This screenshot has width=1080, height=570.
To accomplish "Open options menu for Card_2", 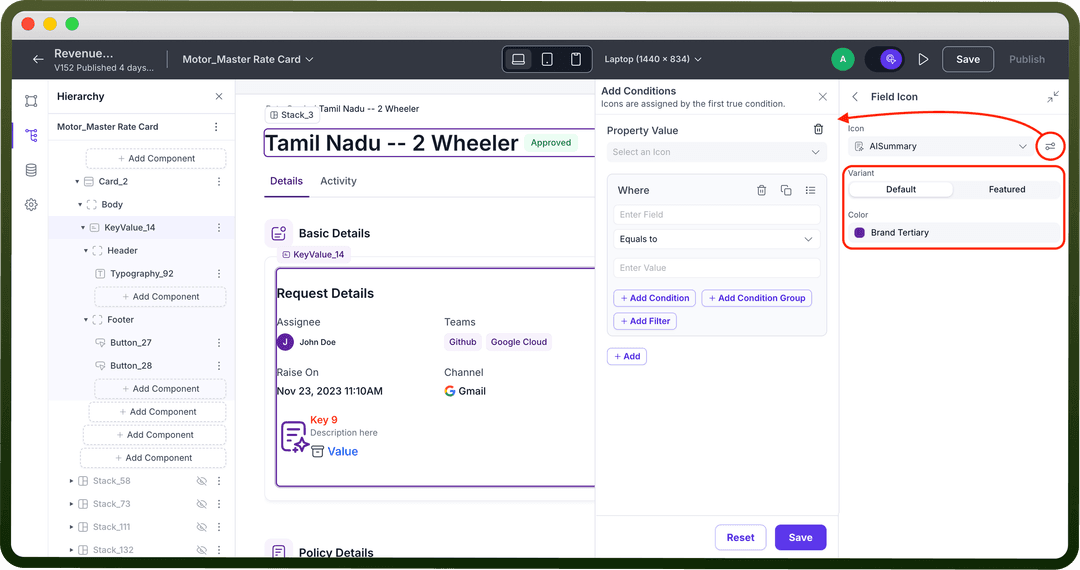I will (x=219, y=182).
